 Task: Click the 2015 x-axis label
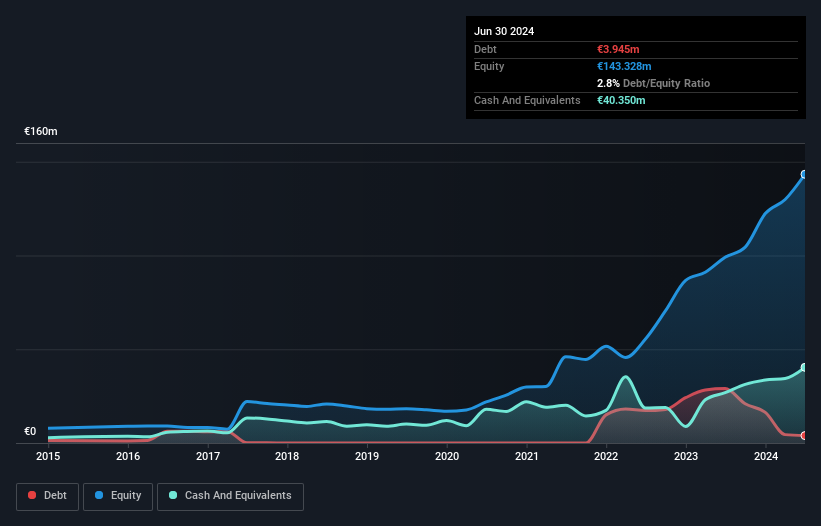point(48,456)
